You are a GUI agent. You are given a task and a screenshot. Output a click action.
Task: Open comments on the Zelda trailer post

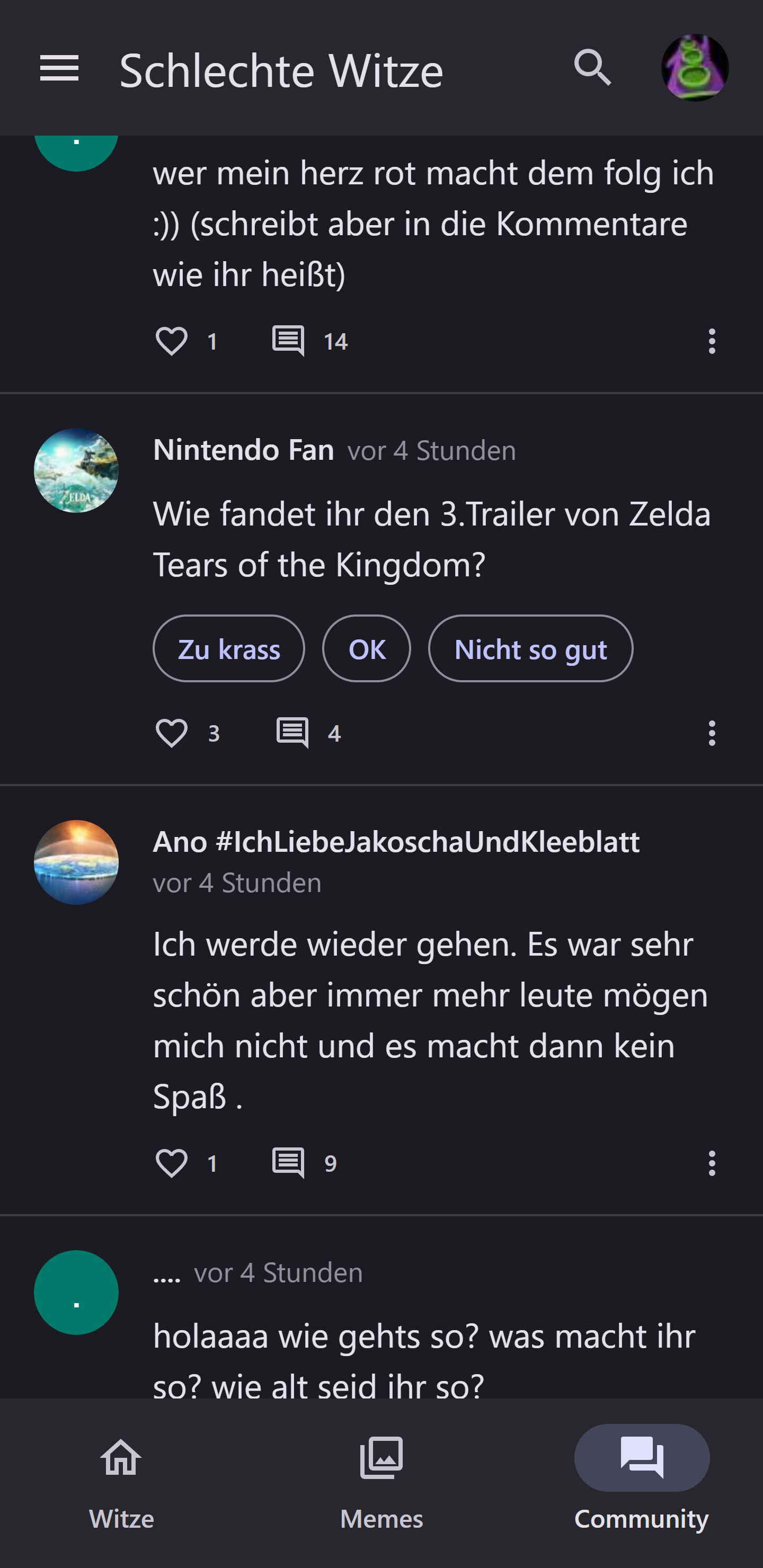point(293,733)
